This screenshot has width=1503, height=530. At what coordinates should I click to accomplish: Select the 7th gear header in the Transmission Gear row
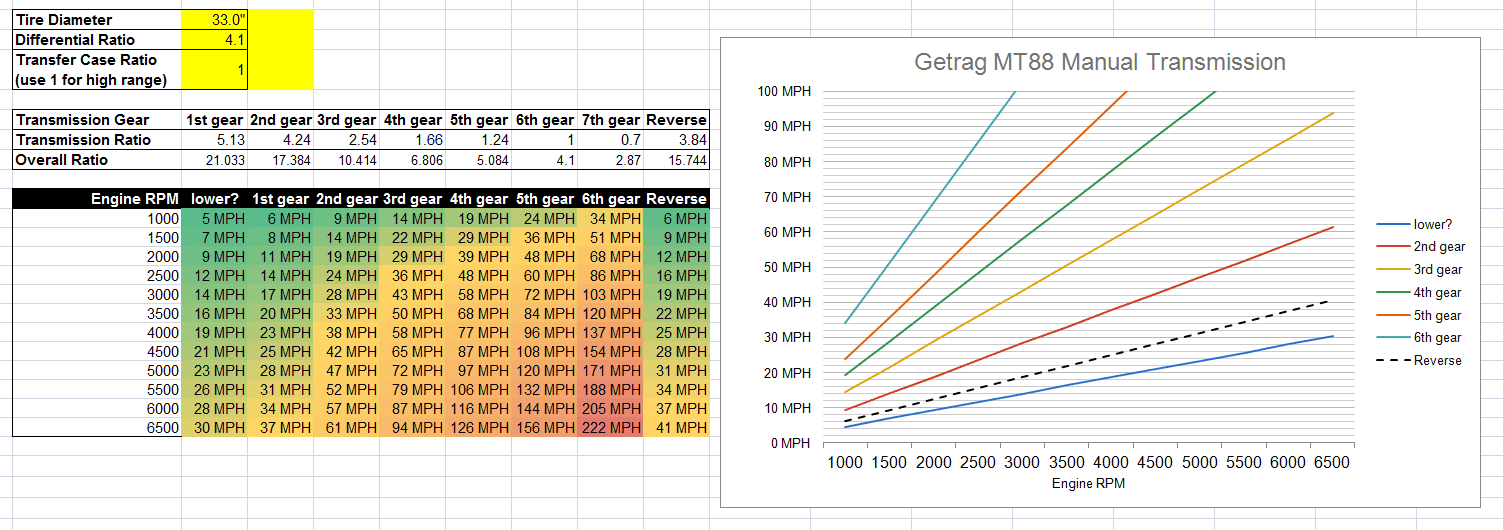pos(610,120)
